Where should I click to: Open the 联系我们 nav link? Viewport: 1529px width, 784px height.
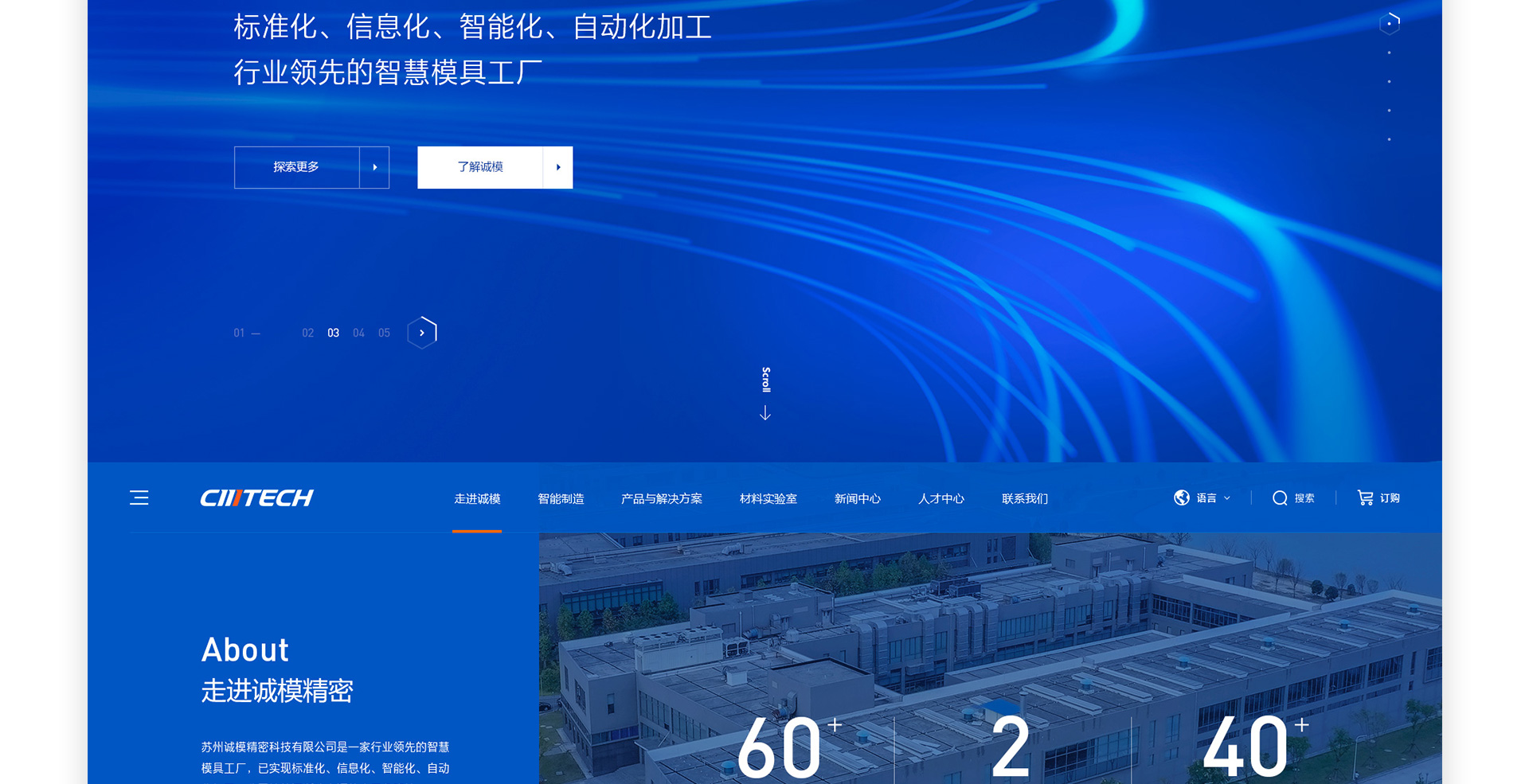(1024, 499)
